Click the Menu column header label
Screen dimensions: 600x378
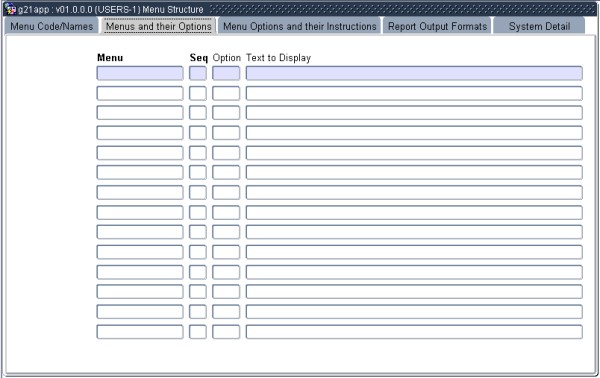tap(110, 58)
